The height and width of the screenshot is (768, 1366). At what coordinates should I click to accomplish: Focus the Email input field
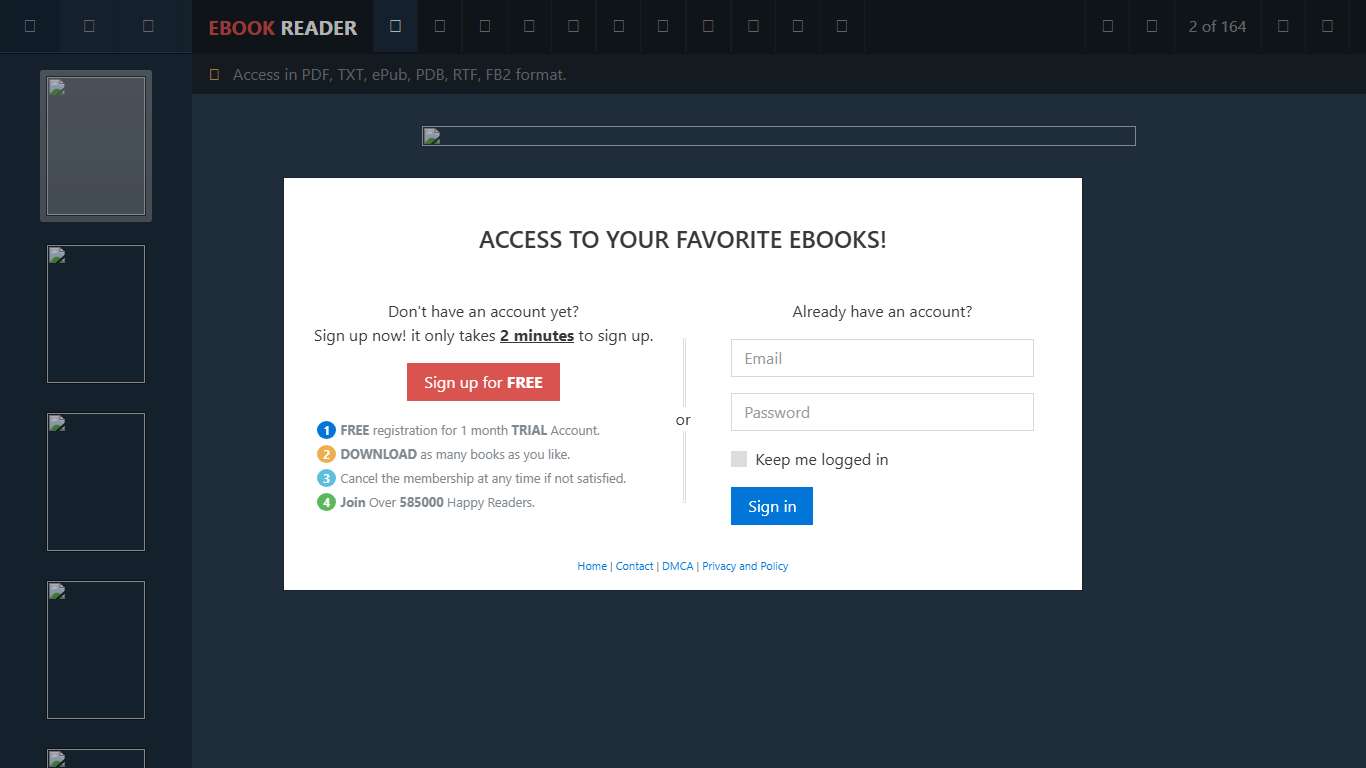tap(881, 358)
